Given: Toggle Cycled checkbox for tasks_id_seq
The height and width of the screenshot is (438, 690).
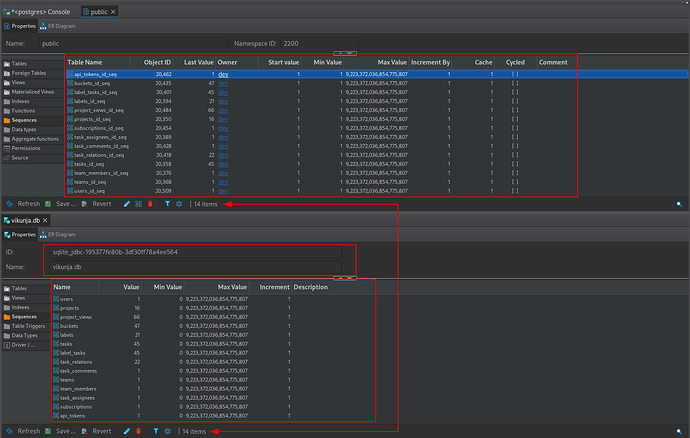Looking at the screenshot, I should point(515,164).
